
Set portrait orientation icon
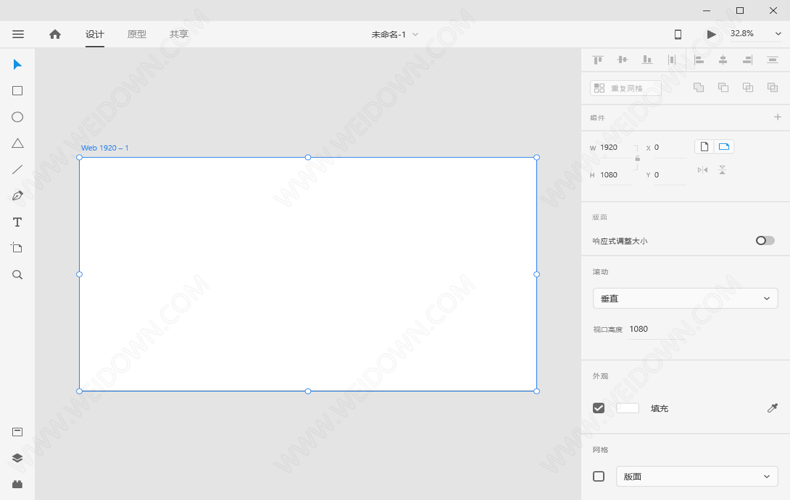[704, 147]
